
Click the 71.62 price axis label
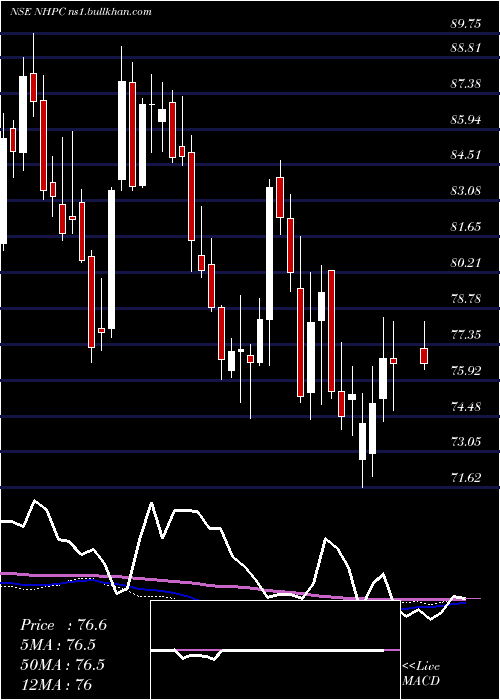pos(466,478)
